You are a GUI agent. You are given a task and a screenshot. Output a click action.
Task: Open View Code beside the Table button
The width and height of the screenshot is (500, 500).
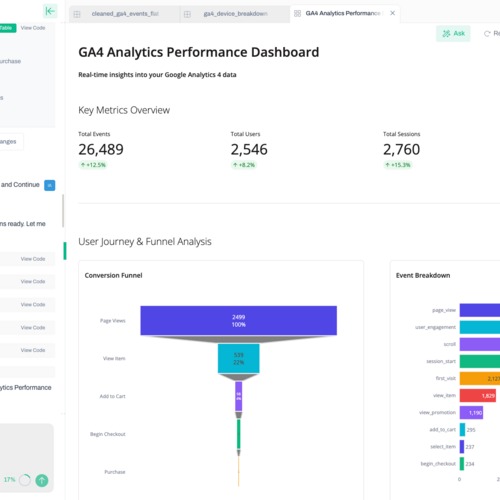33,28
